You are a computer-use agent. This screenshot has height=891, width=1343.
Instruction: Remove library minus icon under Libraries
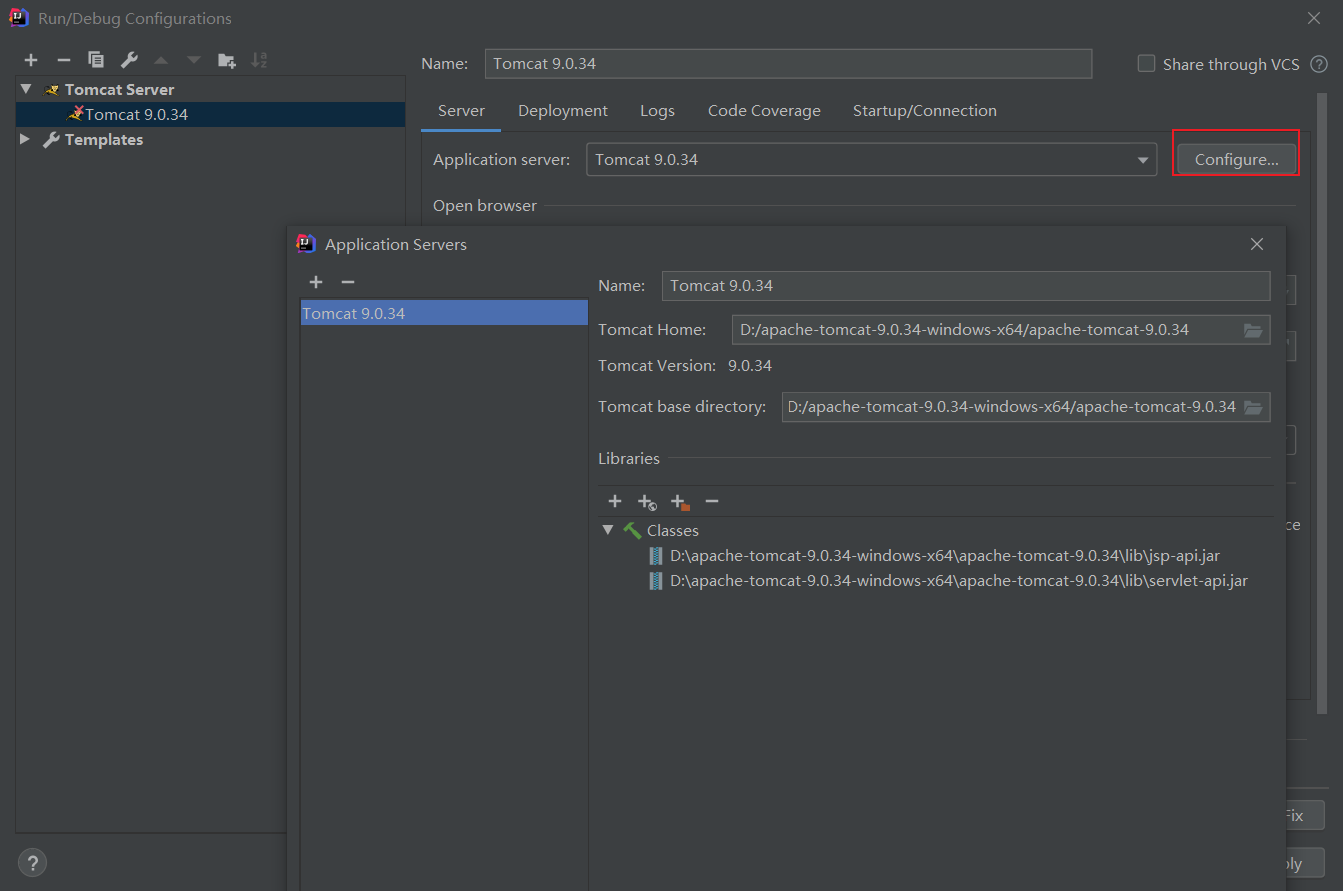[712, 501]
